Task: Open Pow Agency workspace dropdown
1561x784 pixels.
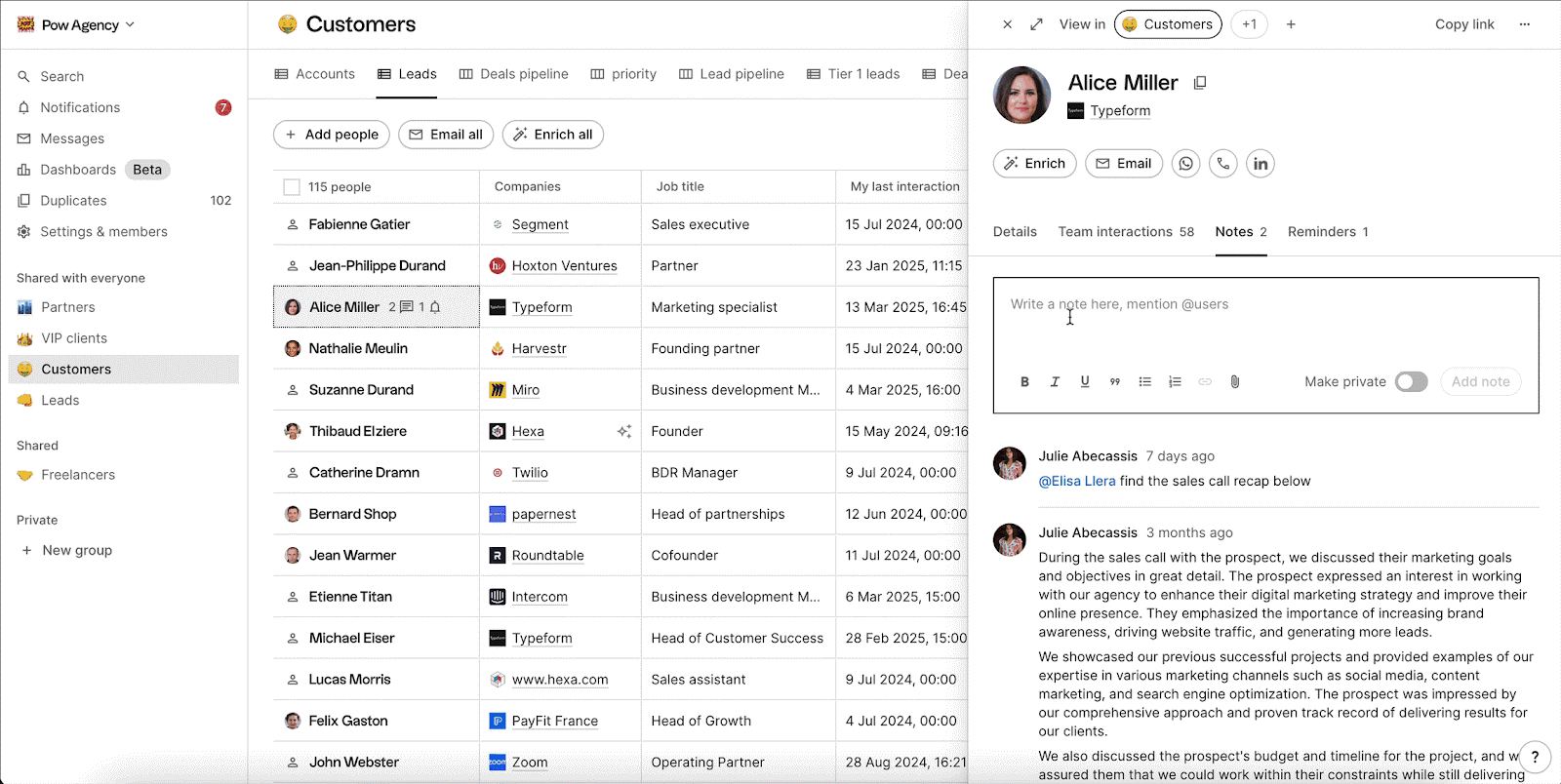Action: click(x=76, y=25)
